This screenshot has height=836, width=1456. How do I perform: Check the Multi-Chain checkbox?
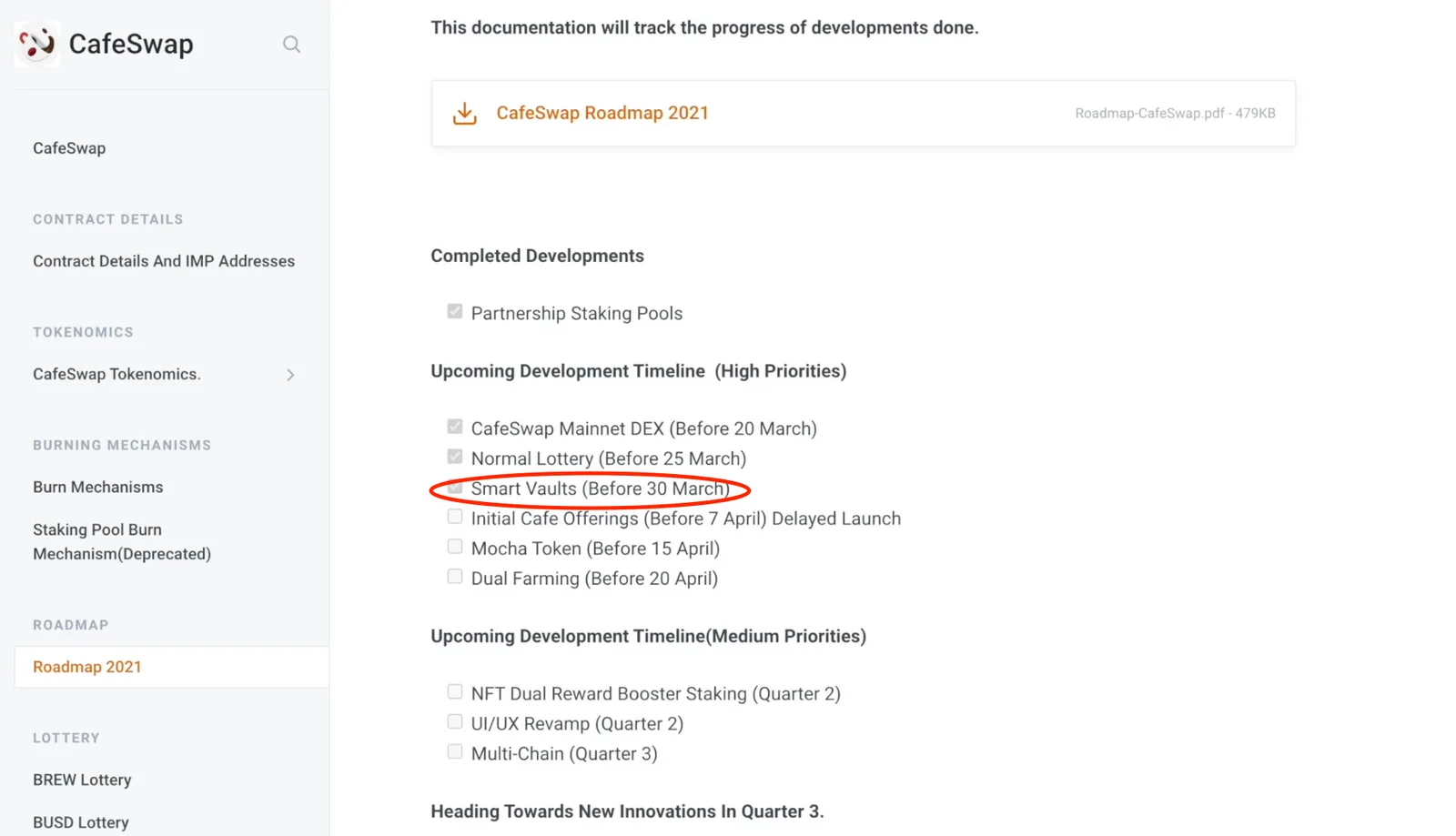455,751
